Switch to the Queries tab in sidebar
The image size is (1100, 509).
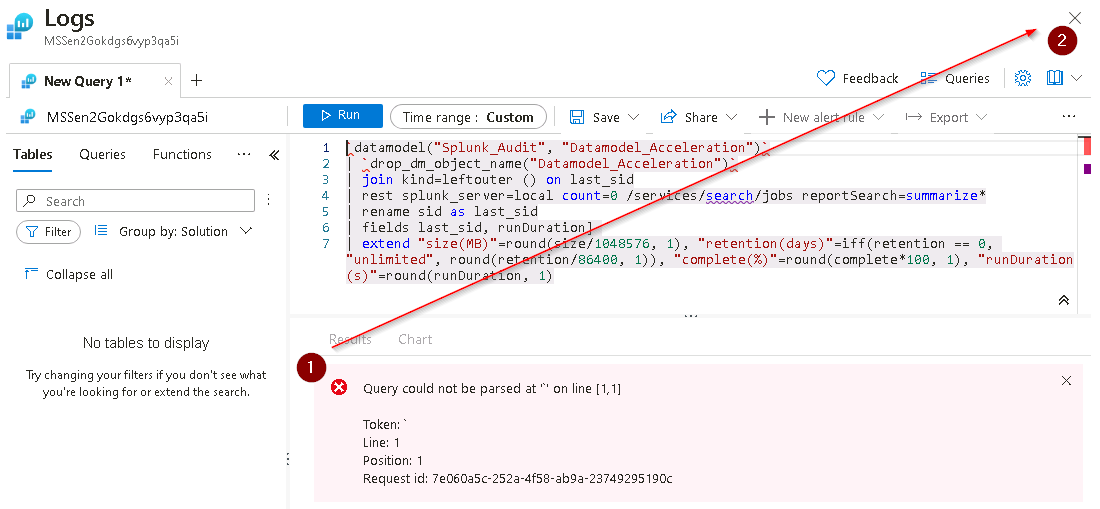click(102, 154)
